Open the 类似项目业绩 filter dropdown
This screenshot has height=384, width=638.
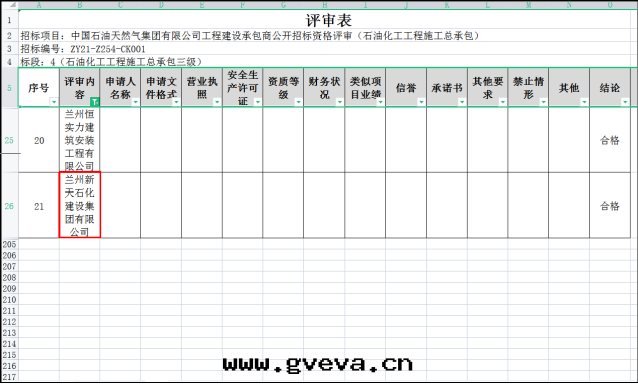pos(380,102)
